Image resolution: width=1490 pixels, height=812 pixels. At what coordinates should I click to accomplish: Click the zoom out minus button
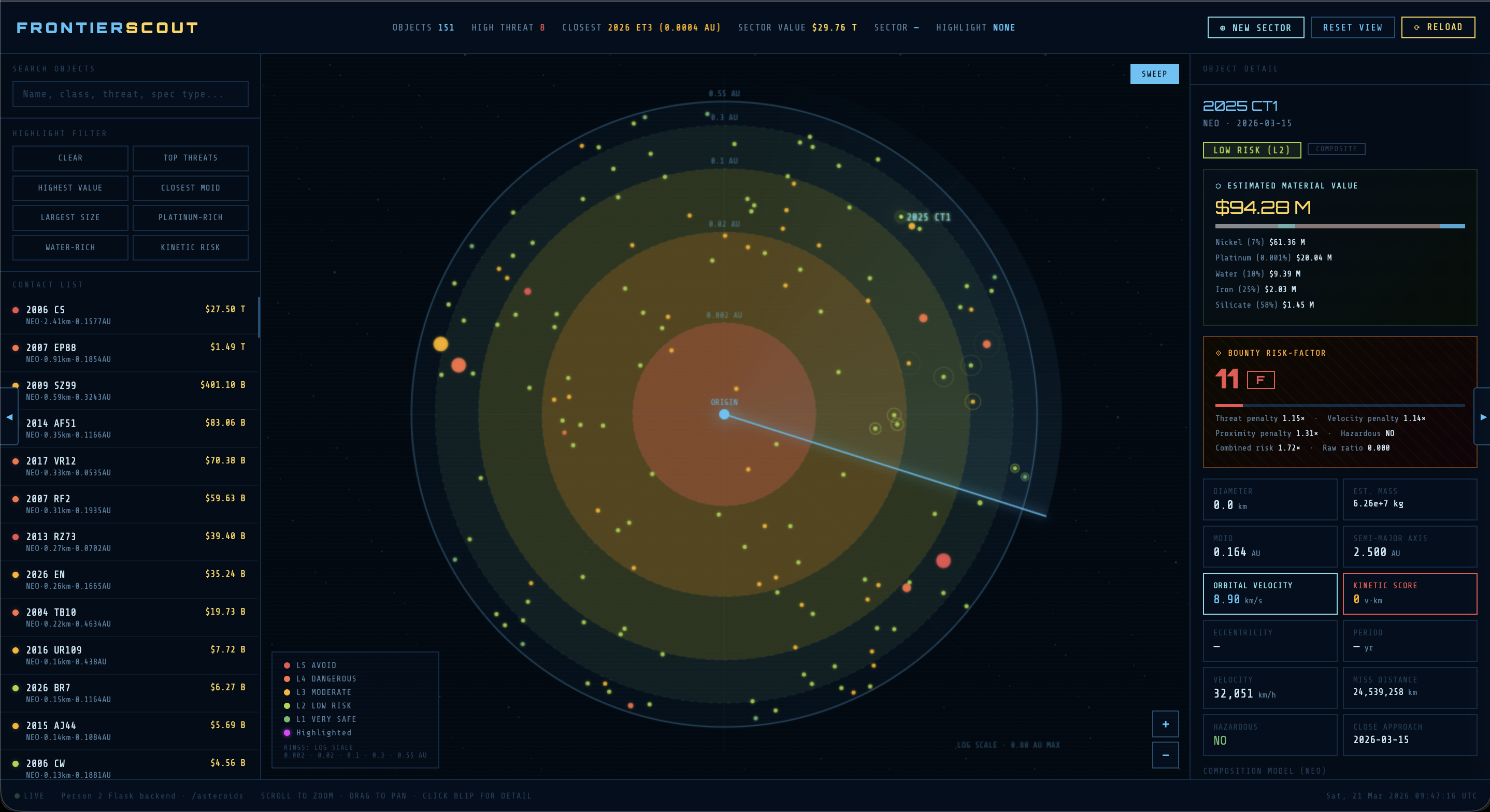(x=1165, y=756)
